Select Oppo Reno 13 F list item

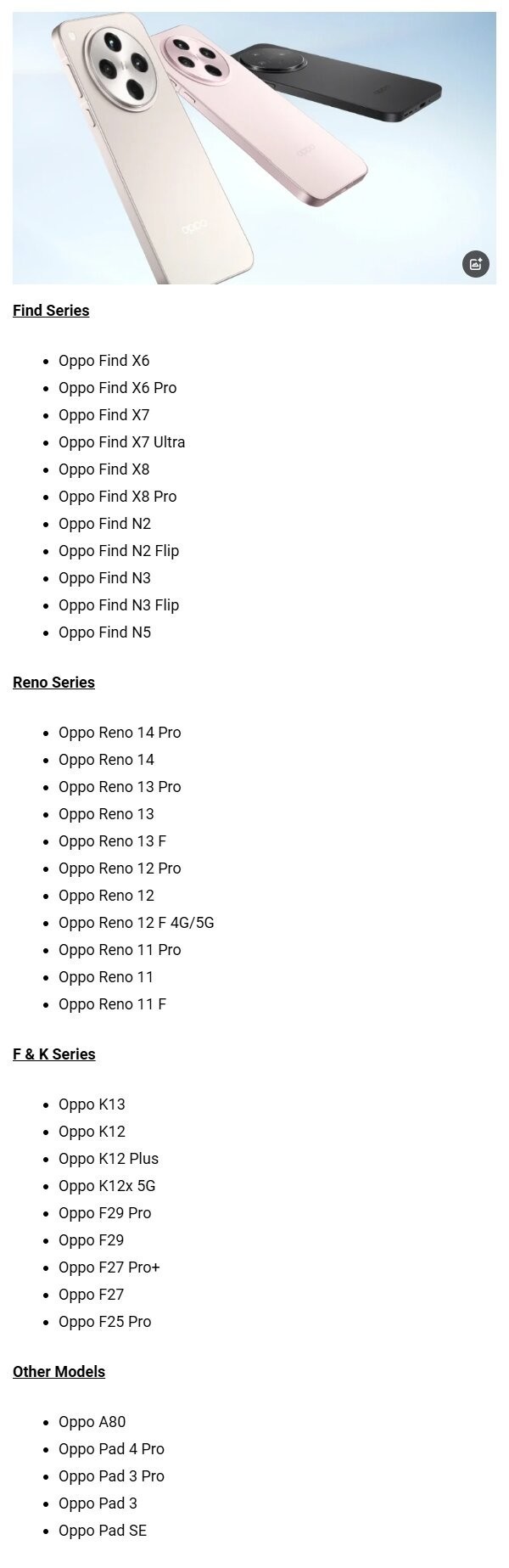tap(112, 841)
